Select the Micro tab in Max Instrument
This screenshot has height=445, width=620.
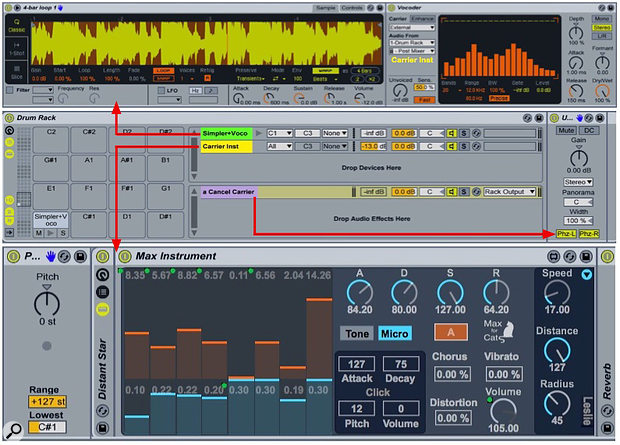pyautogui.click(x=394, y=333)
